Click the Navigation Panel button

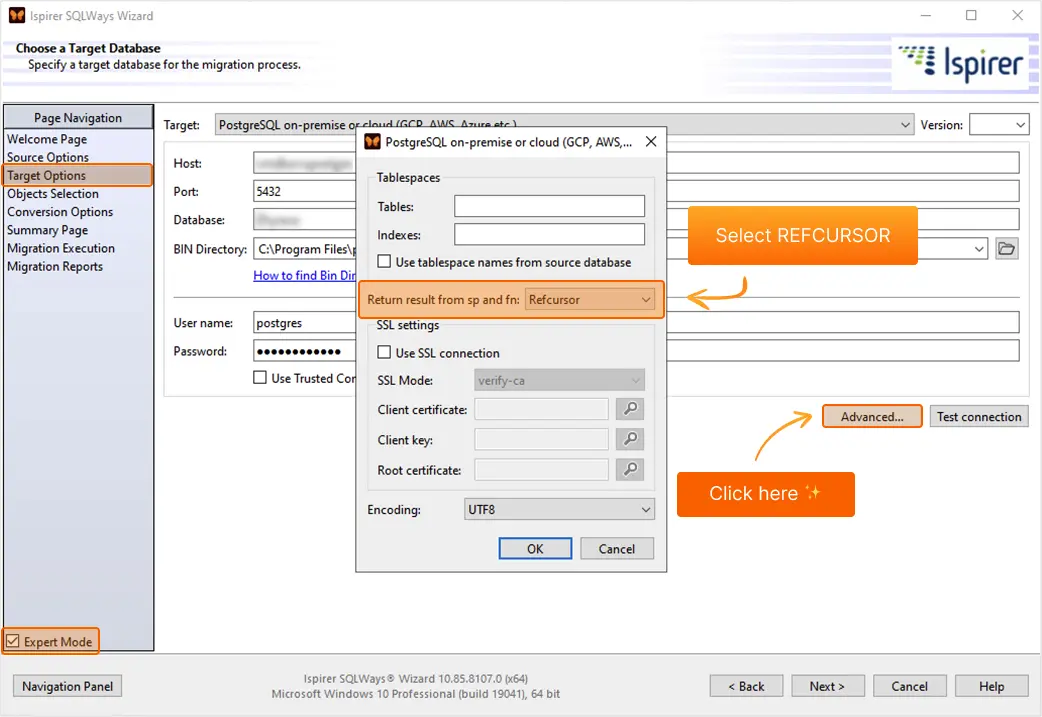tap(67, 686)
